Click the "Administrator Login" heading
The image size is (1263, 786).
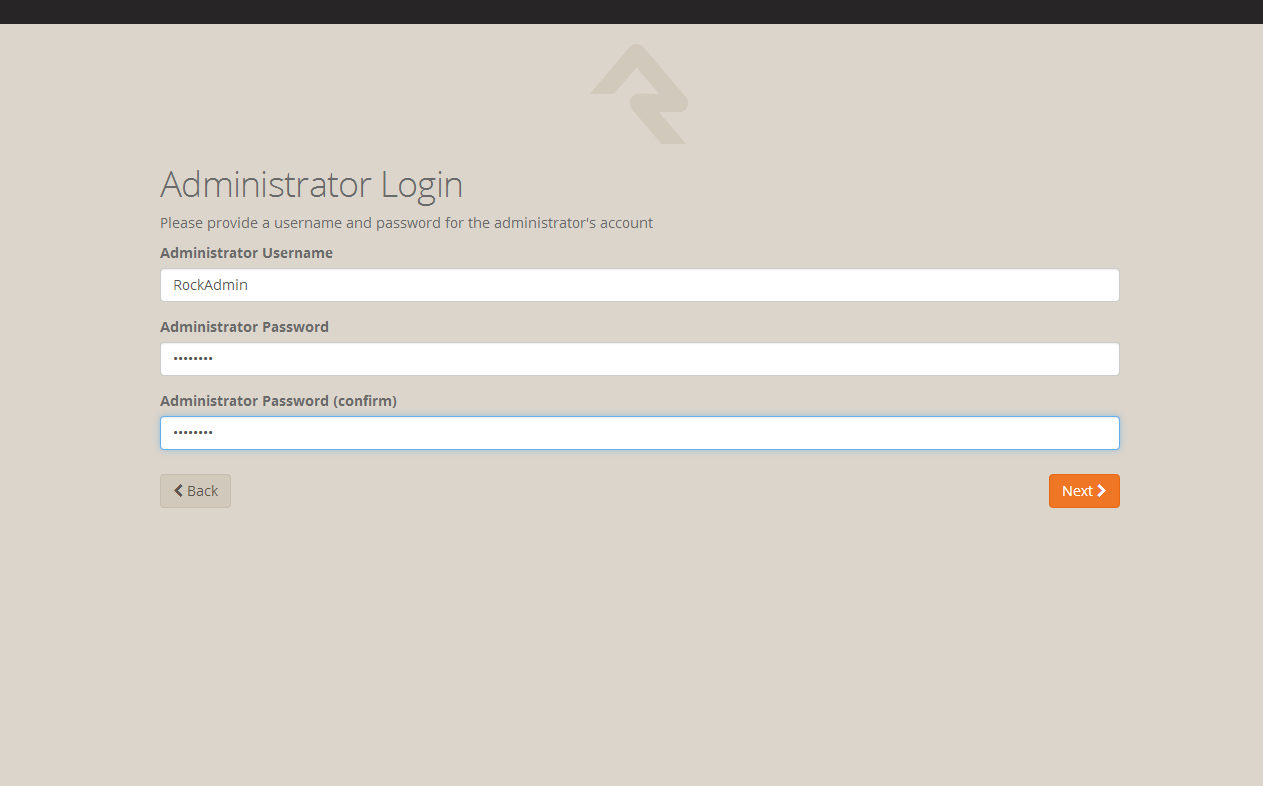(x=311, y=185)
